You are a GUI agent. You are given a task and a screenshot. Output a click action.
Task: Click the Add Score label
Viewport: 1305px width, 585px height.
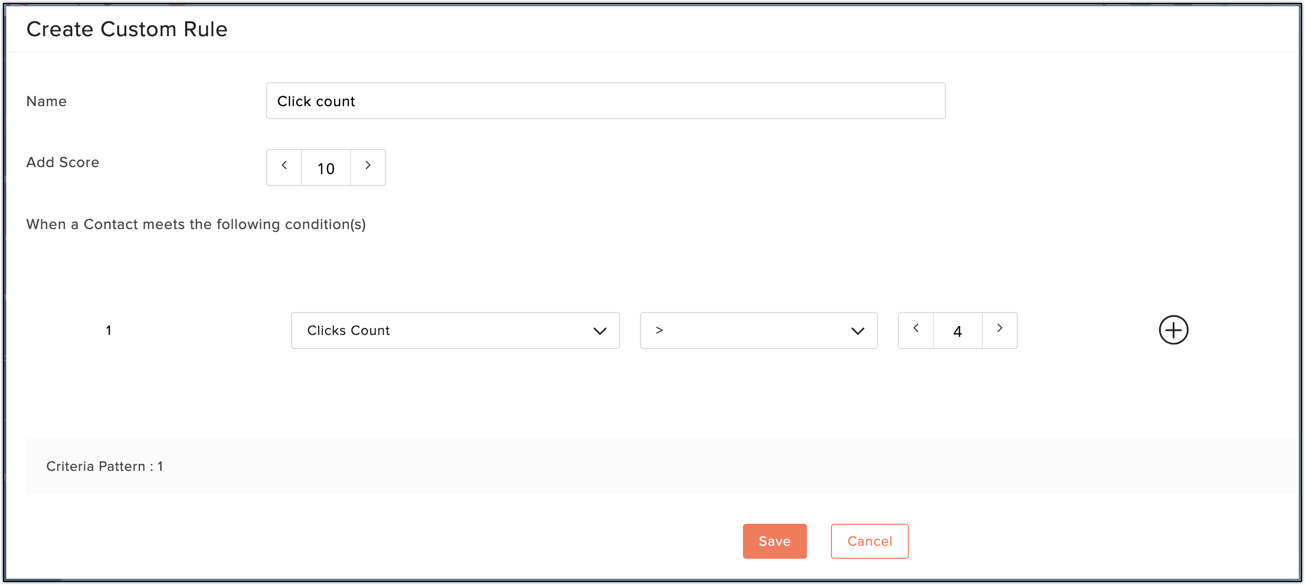tap(63, 162)
